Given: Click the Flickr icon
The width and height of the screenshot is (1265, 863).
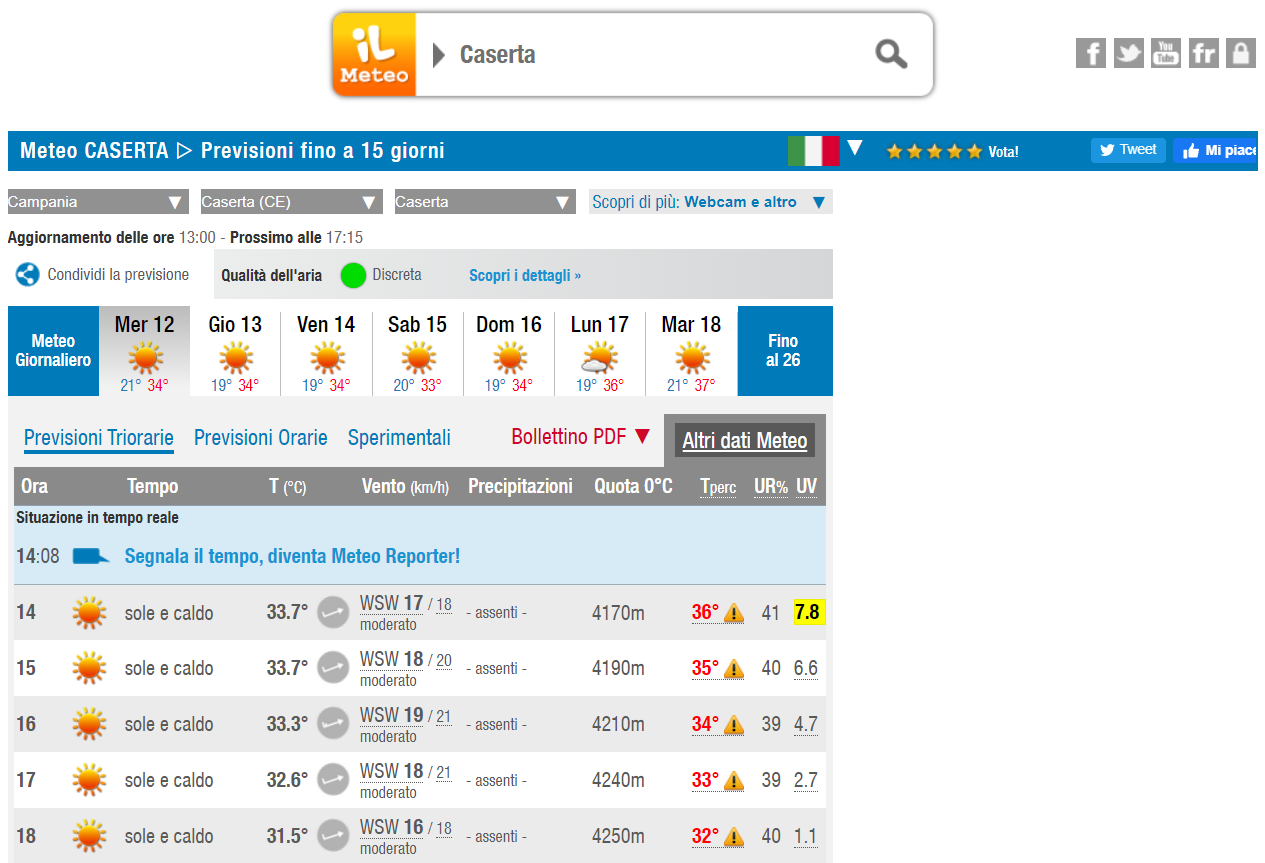Looking at the screenshot, I should click(1203, 53).
